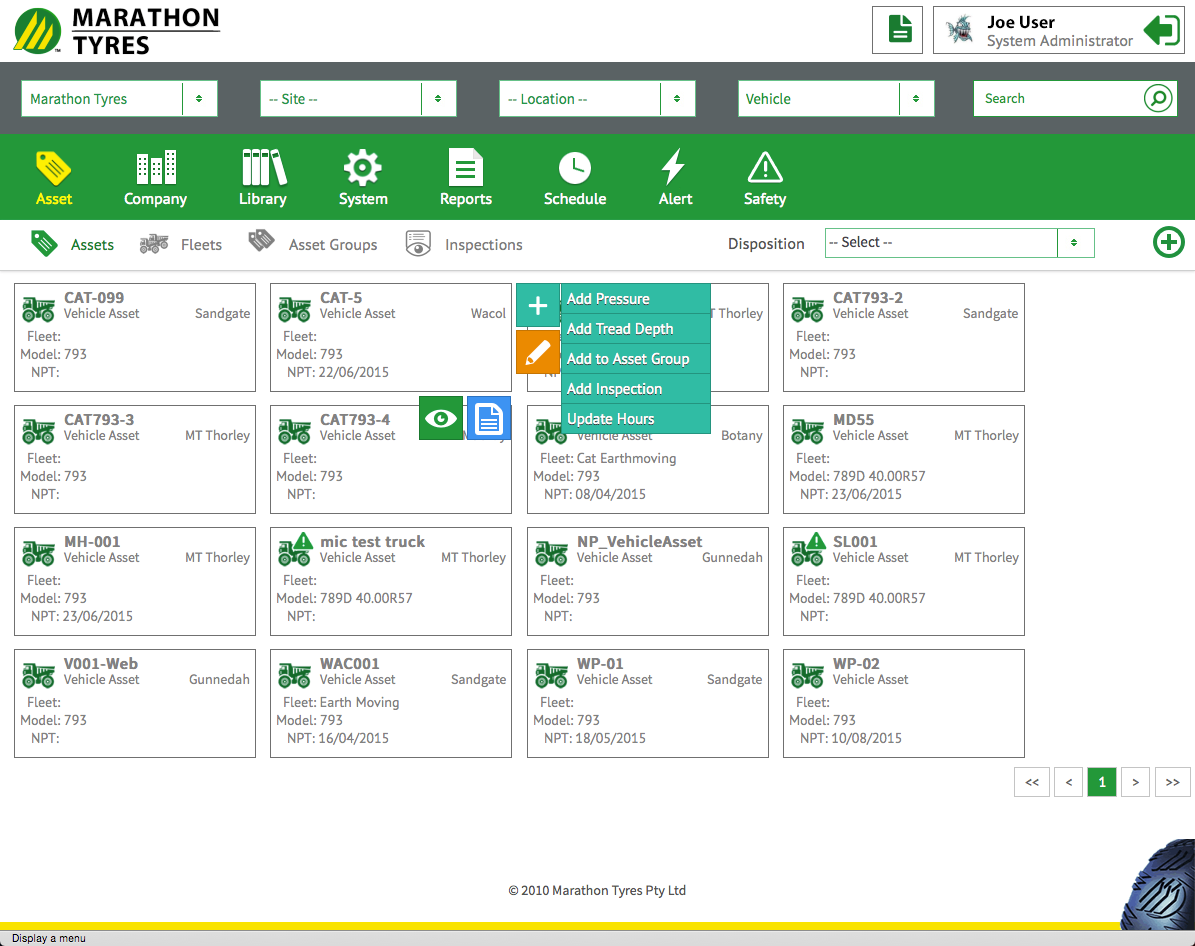
Task: Select Add Pressure from the popup menu
Action: click(608, 299)
